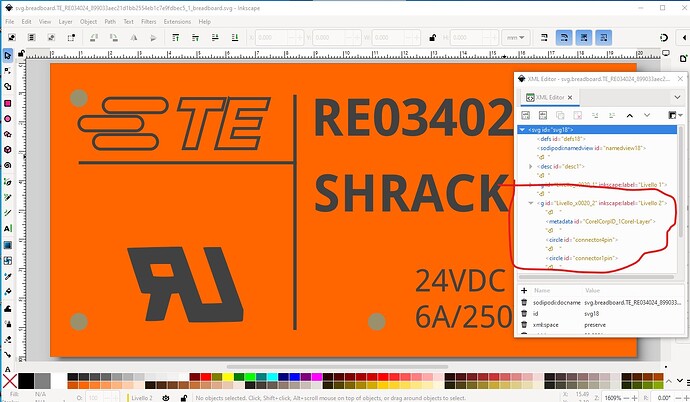Toggle scale stroke width button
690x402 pixels.
click(x=544, y=37)
